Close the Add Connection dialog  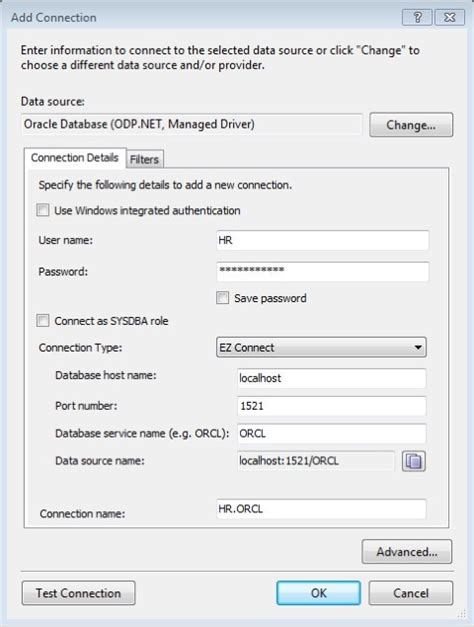click(450, 17)
